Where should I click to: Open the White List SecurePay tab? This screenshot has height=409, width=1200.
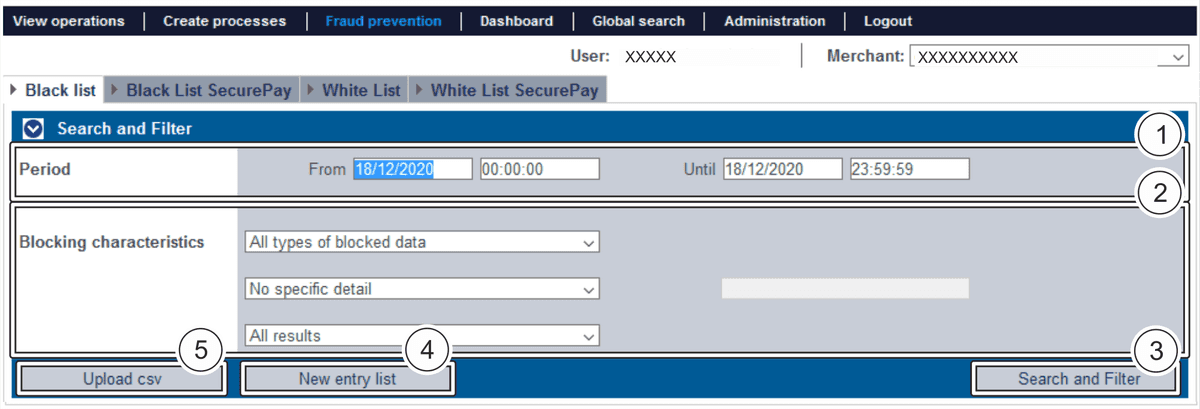point(513,91)
